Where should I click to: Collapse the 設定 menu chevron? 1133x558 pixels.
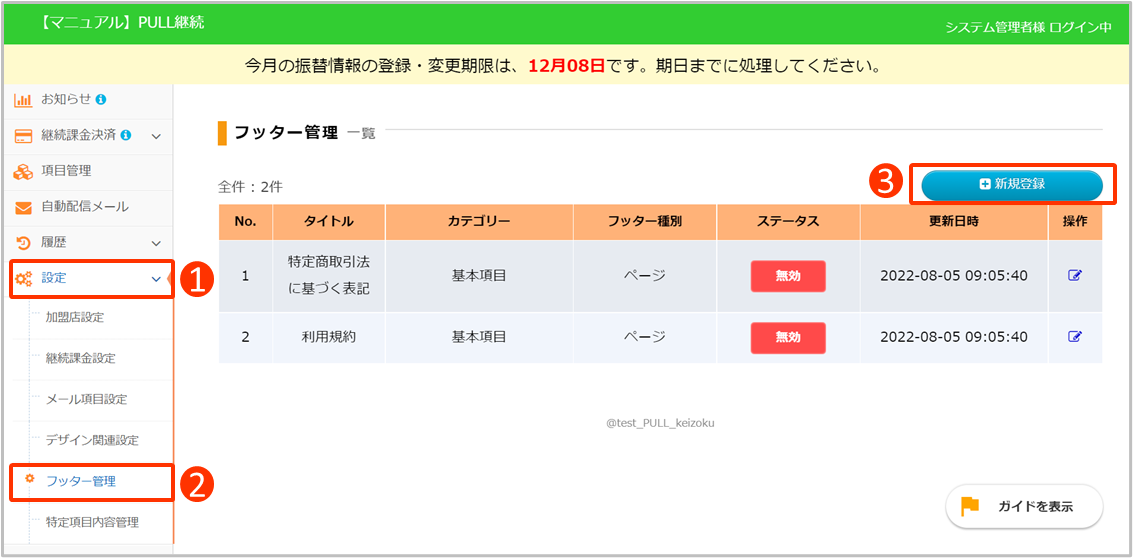pyautogui.click(x=156, y=279)
